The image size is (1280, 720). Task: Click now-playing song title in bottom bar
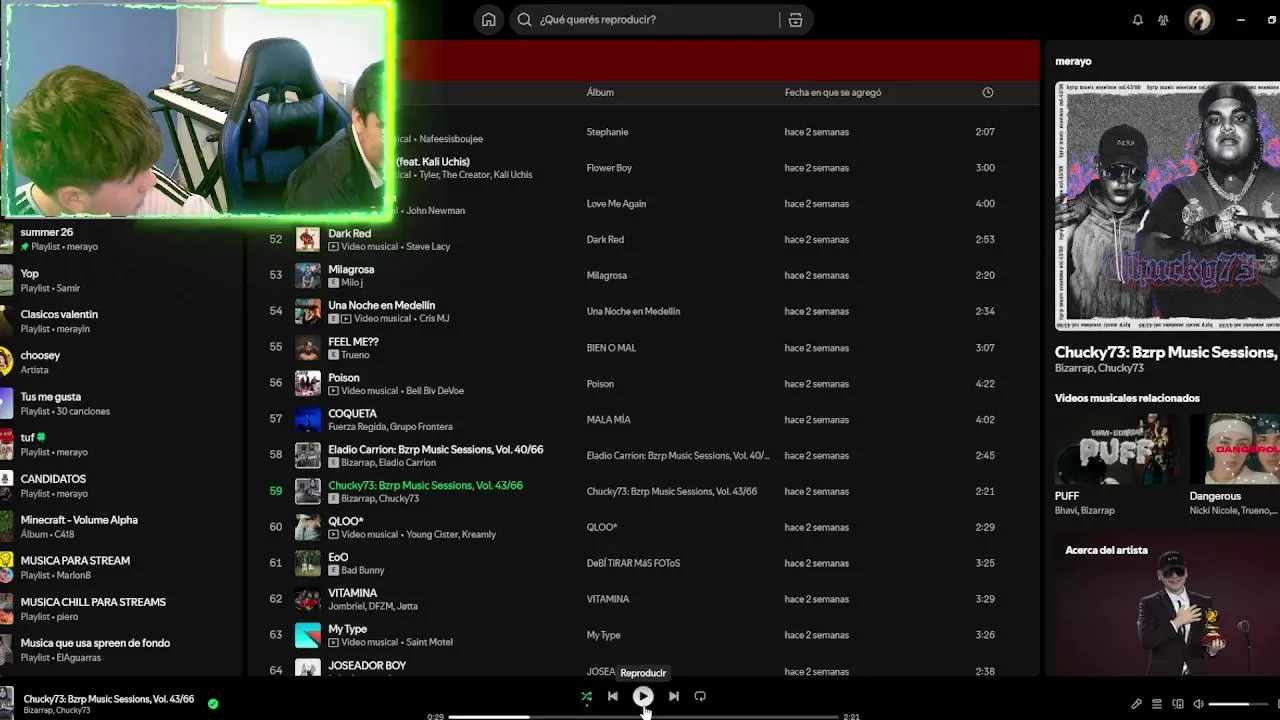(x=109, y=699)
